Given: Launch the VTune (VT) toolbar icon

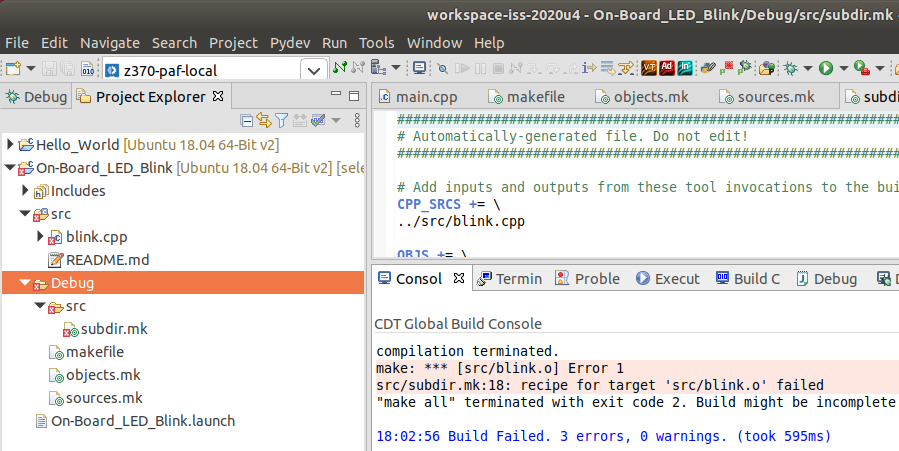Looking at the screenshot, I should (x=649, y=68).
